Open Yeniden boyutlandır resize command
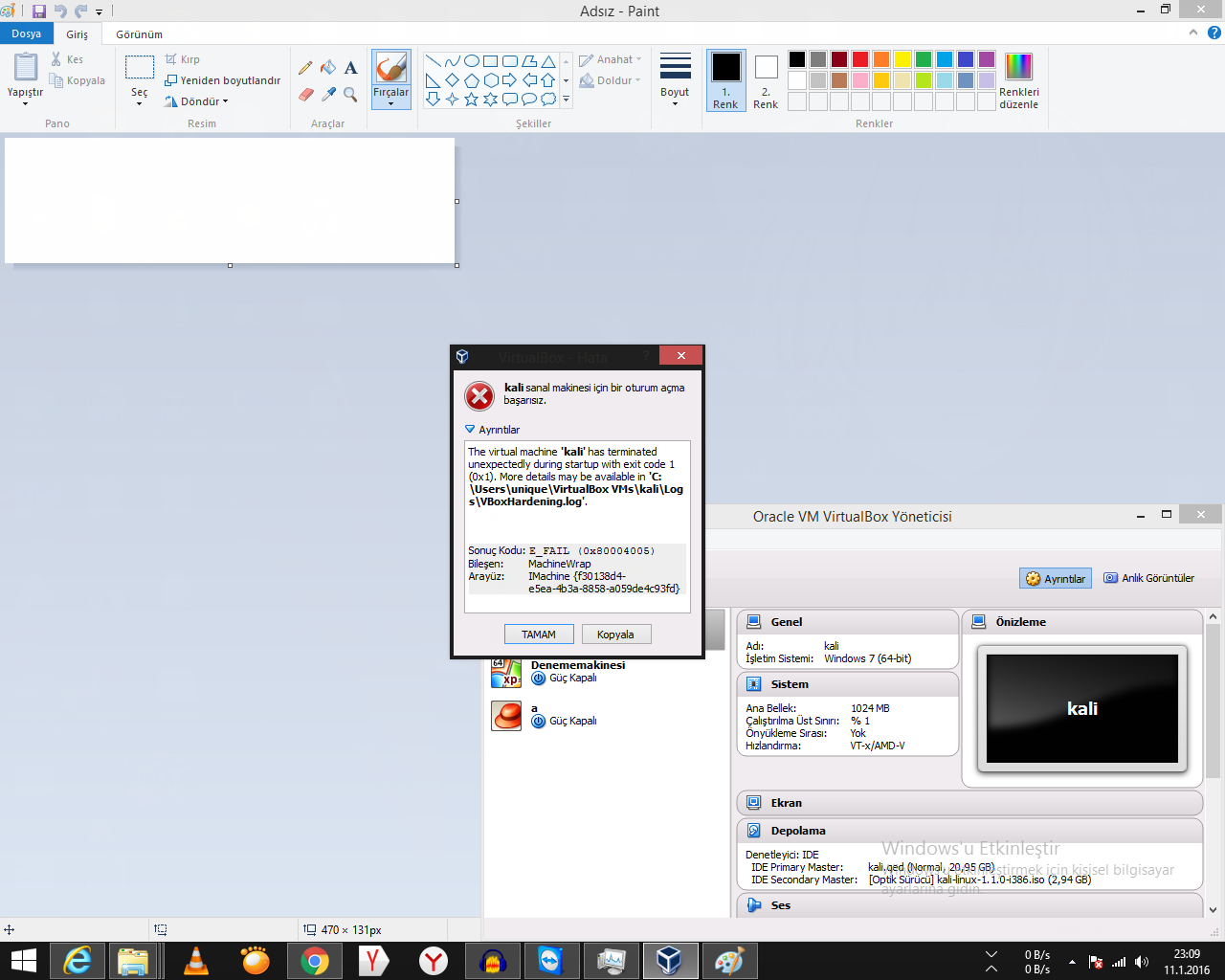 tap(223, 80)
